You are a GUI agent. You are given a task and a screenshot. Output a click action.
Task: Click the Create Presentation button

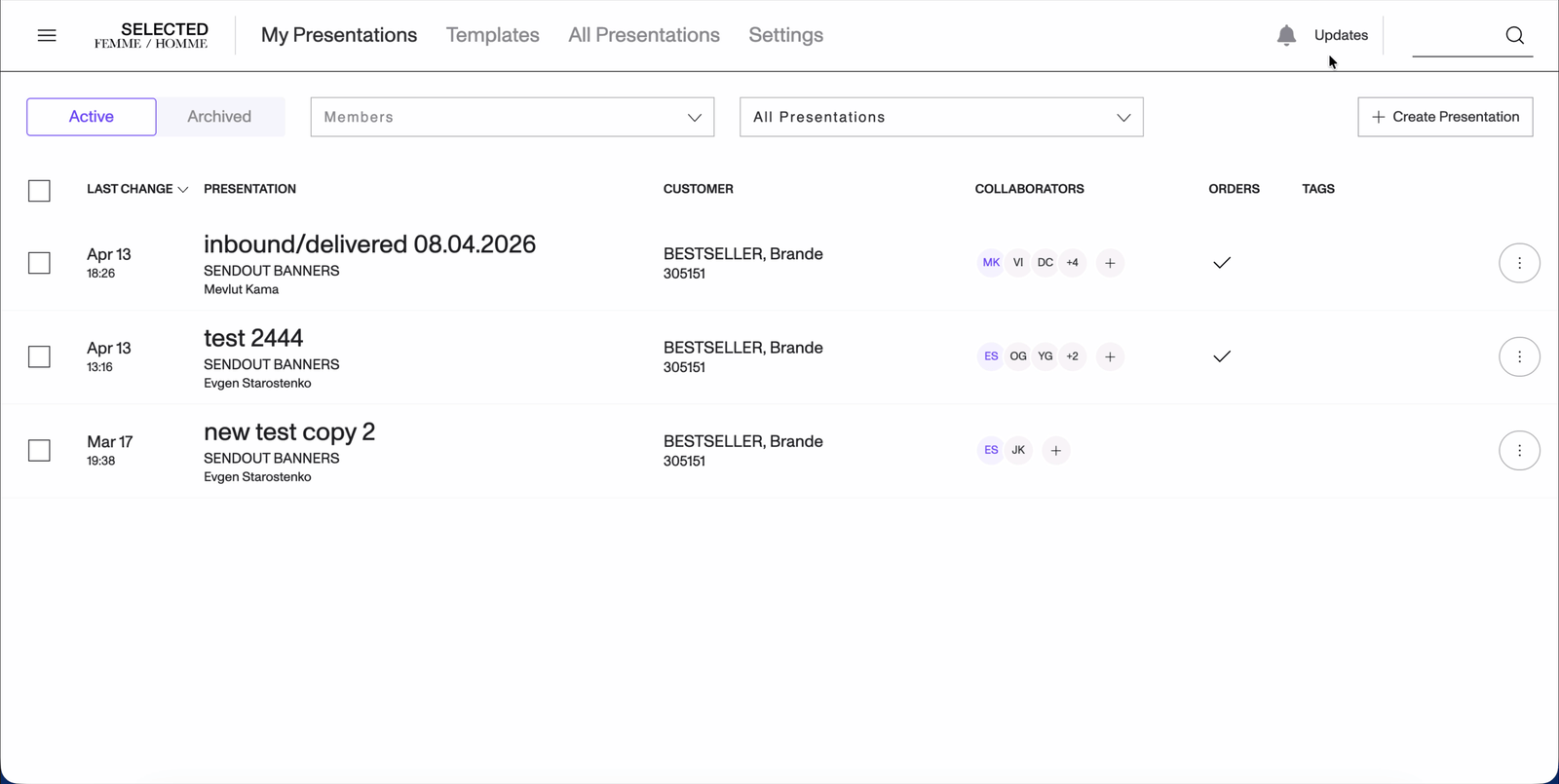(1444, 117)
